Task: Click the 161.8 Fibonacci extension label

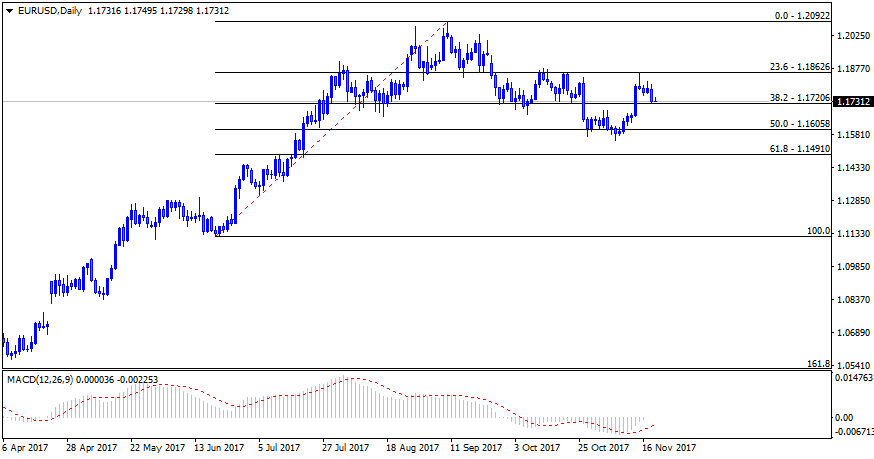Action: tap(819, 364)
